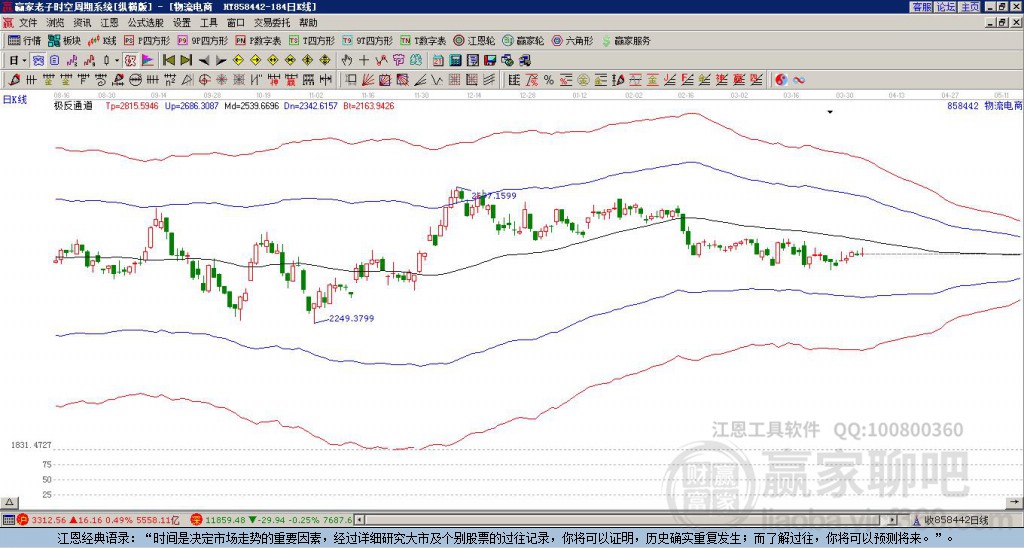The height and width of the screenshot is (548, 1024).
Task: Open the T数字表 time number table
Action: [423, 40]
